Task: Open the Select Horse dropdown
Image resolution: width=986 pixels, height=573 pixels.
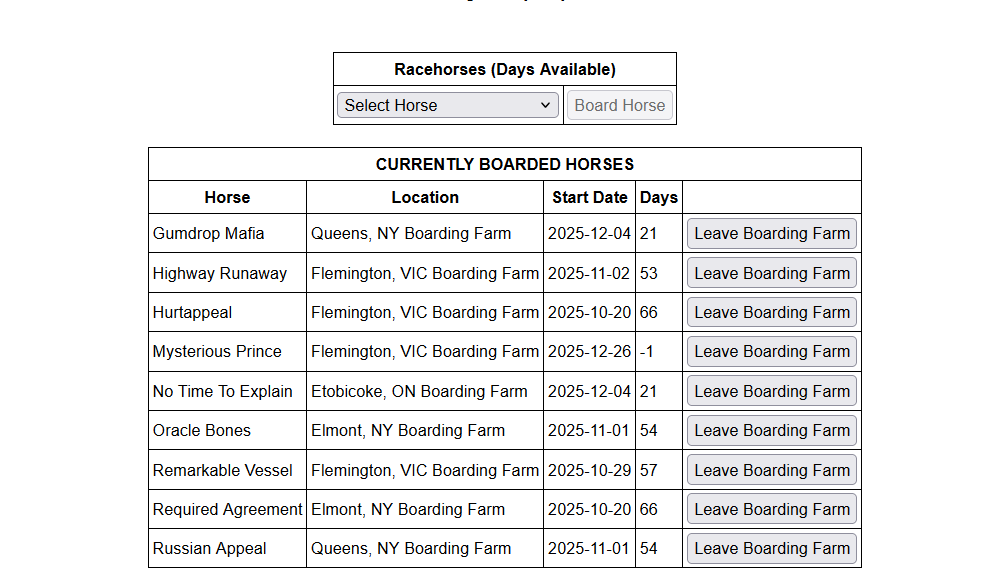Action: pos(447,105)
